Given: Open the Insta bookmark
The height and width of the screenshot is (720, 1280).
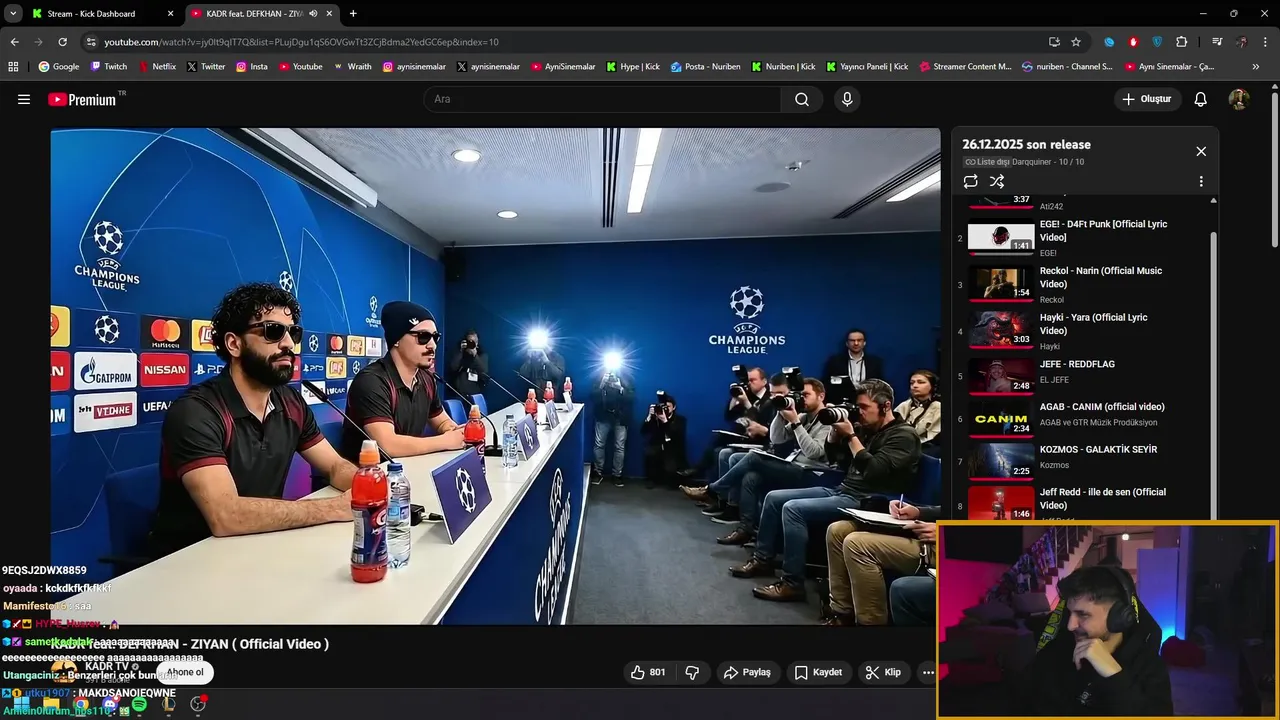Looking at the screenshot, I should [251, 67].
